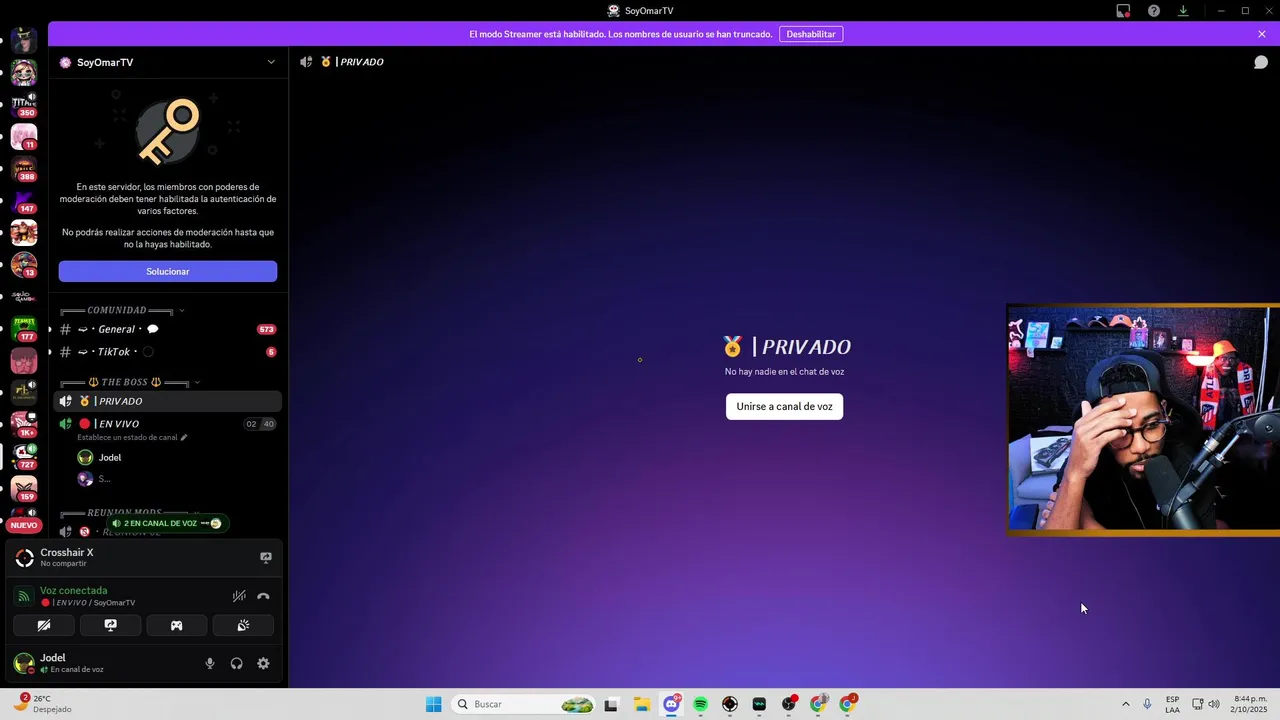Screen dimensions: 1280x720
Task: Select the pink server with 11 badge
Action: pos(24,137)
